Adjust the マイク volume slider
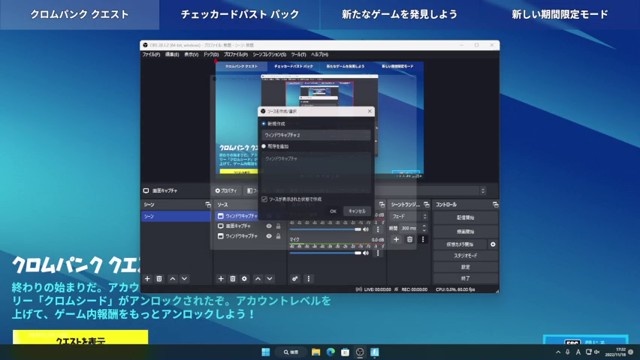 point(325,253)
